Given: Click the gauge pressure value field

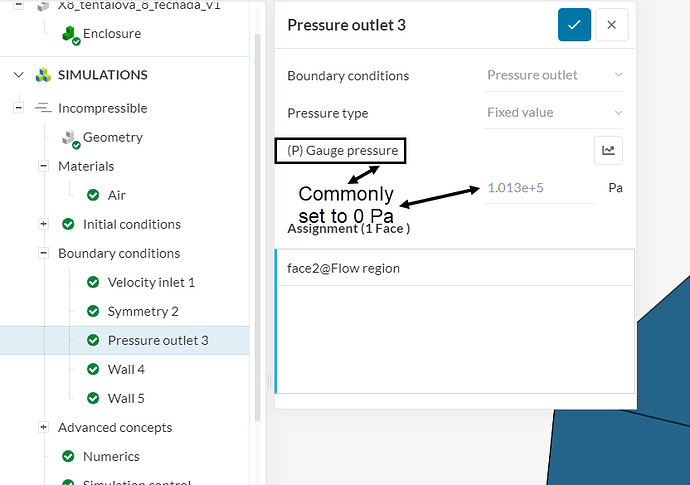Looking at the screenshot, I should click(538, 188).
